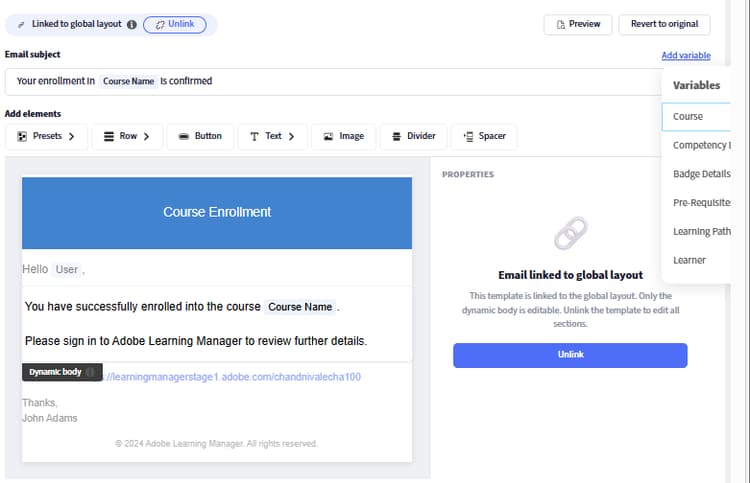
Task: Click the Presets grid icon
Action: coord(22,136)
